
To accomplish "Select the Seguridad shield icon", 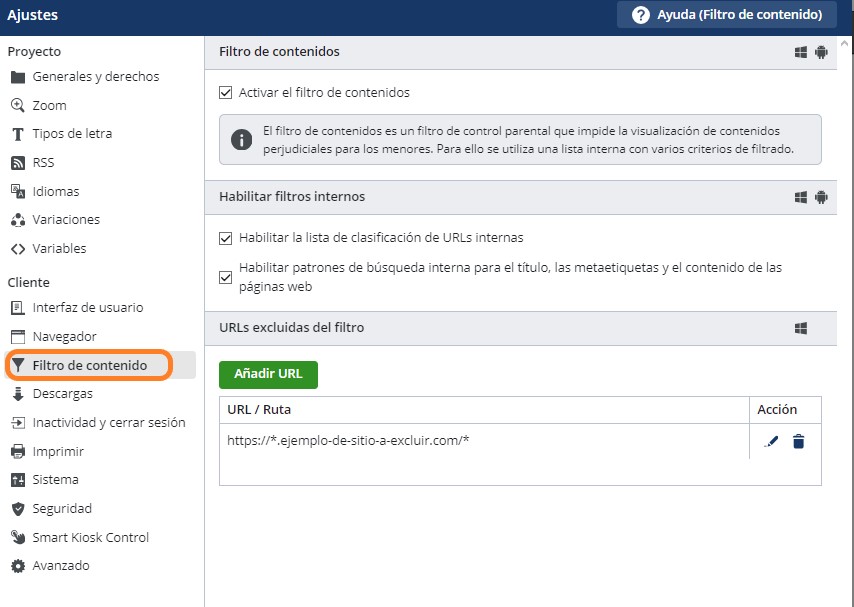I will (18, 508).
